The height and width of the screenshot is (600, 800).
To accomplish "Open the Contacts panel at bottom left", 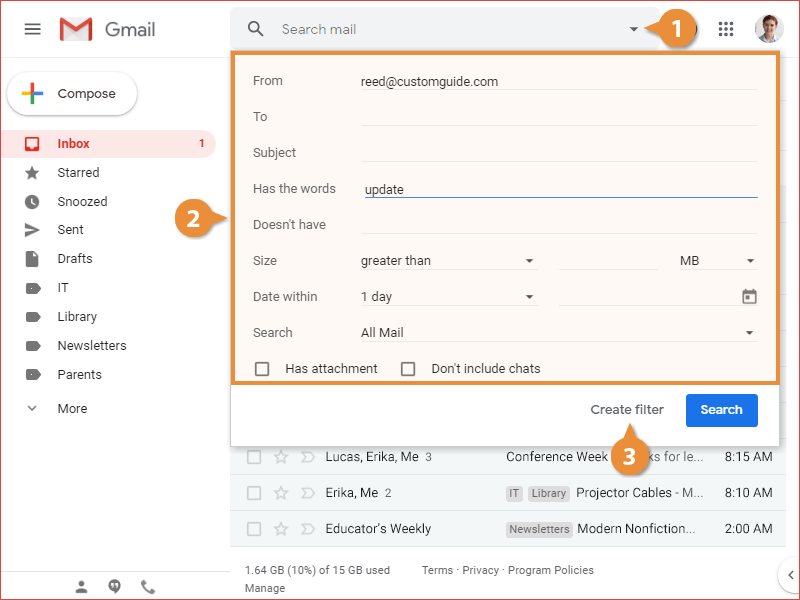I will (81, 586).
